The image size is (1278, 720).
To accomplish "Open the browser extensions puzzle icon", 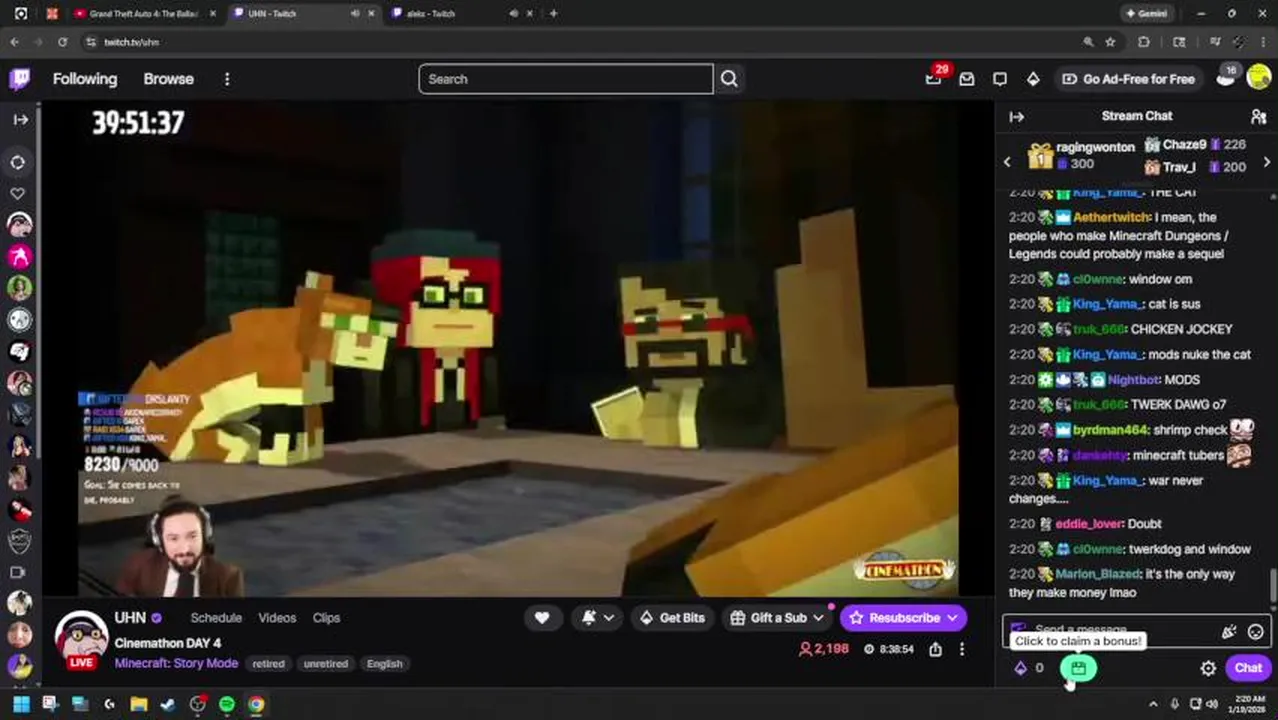I will pos(1144,42).
